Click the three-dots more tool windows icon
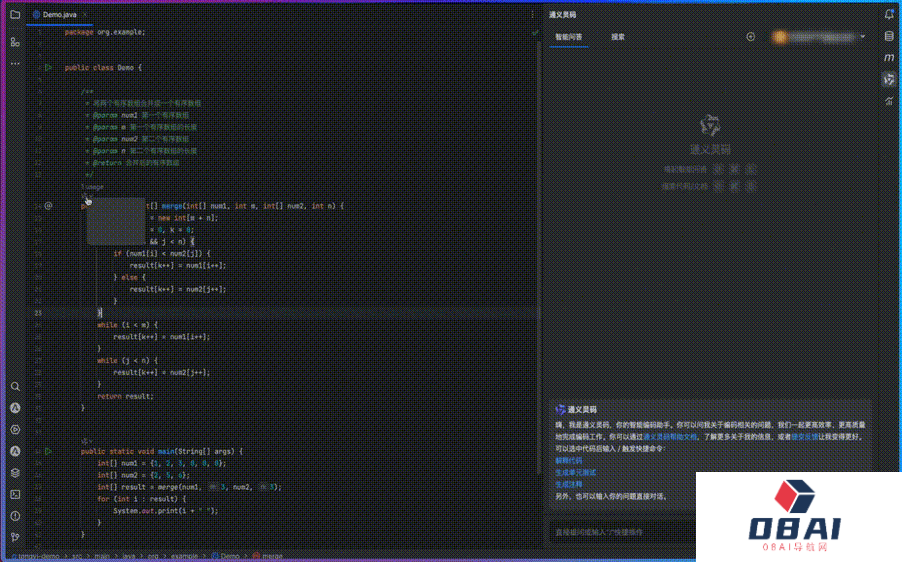Viewport: 902px width, 562px height. [15, 64]
